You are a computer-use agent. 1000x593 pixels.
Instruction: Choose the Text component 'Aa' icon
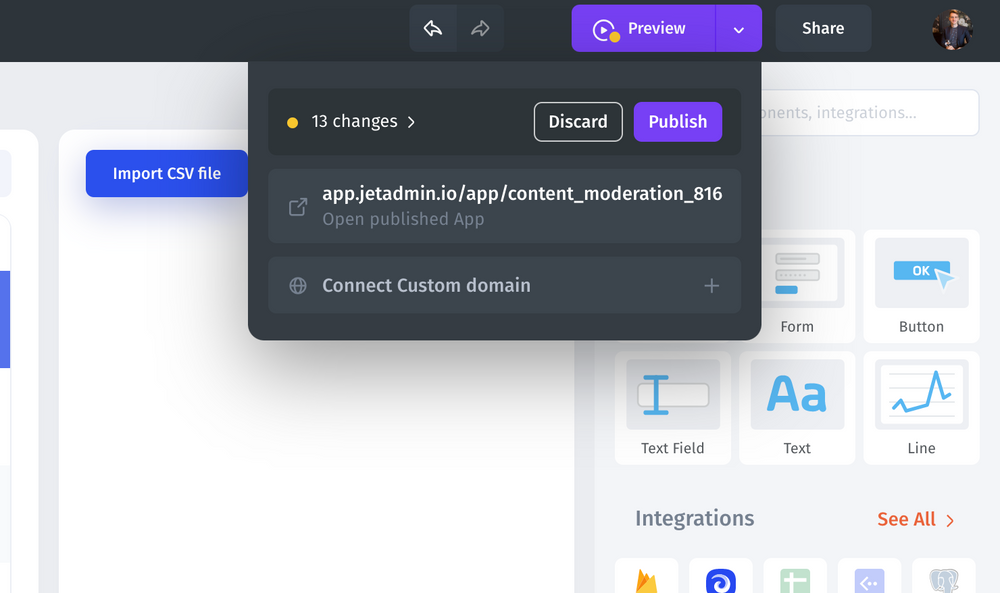pos(796,394)
